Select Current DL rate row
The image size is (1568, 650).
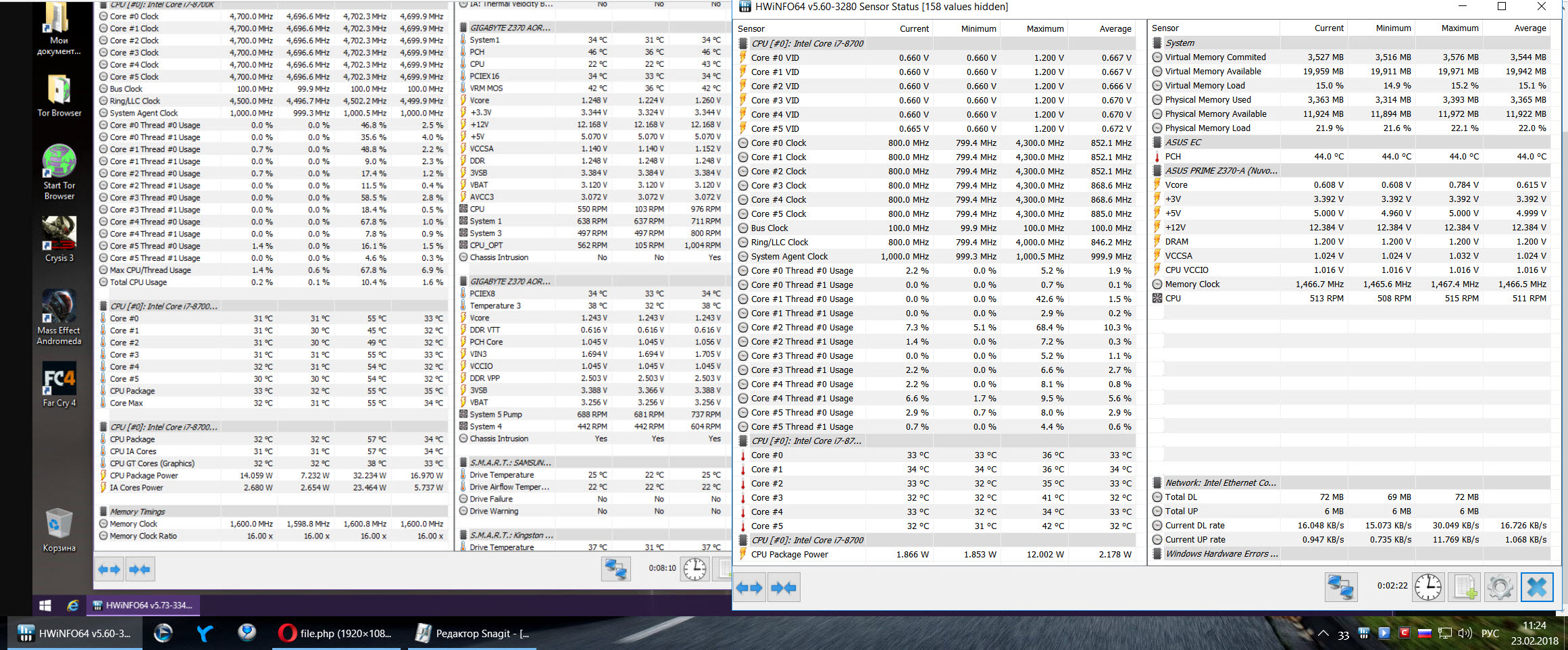click(x=1351, y=525)
